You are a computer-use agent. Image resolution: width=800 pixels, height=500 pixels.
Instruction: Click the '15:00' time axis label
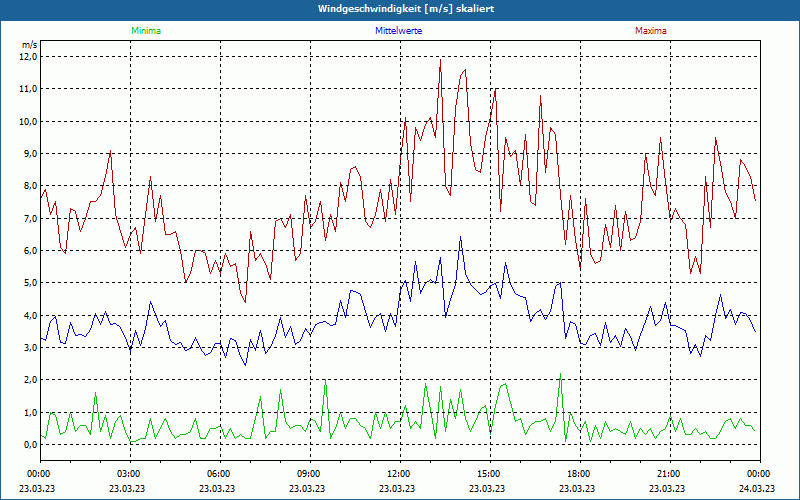[490, 474]
